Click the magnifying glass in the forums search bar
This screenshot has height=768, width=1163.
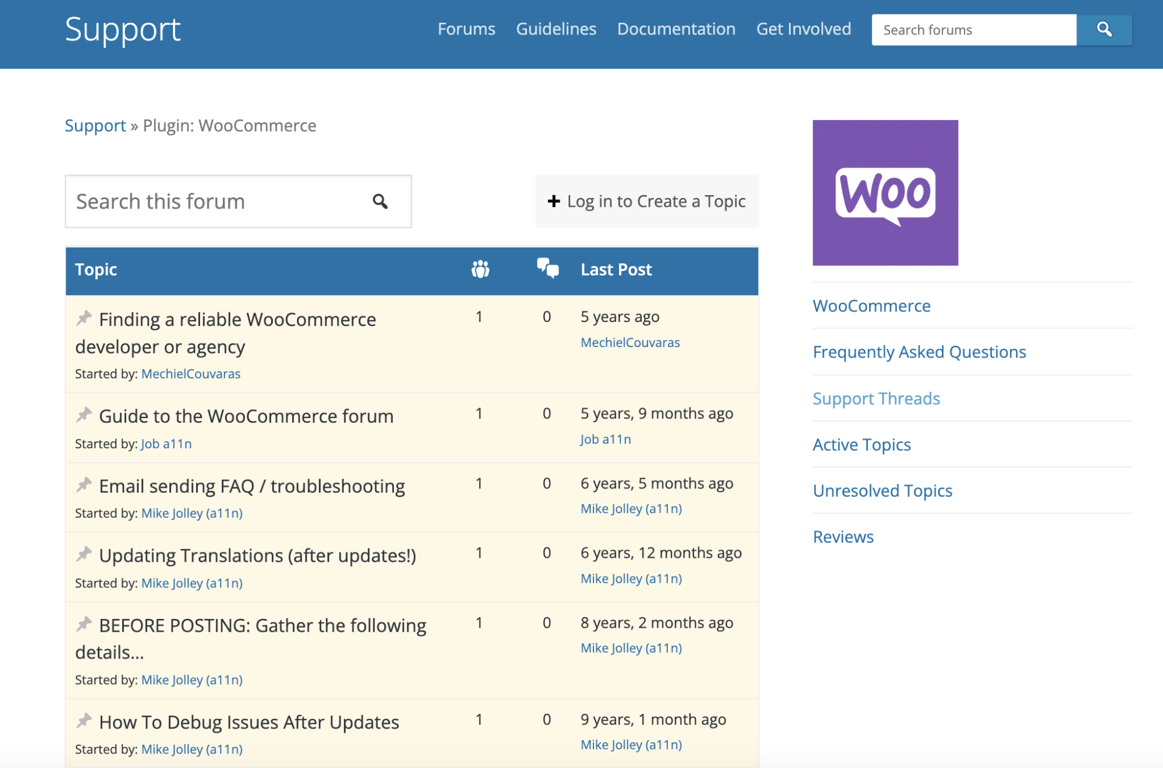pos(1104,30)
